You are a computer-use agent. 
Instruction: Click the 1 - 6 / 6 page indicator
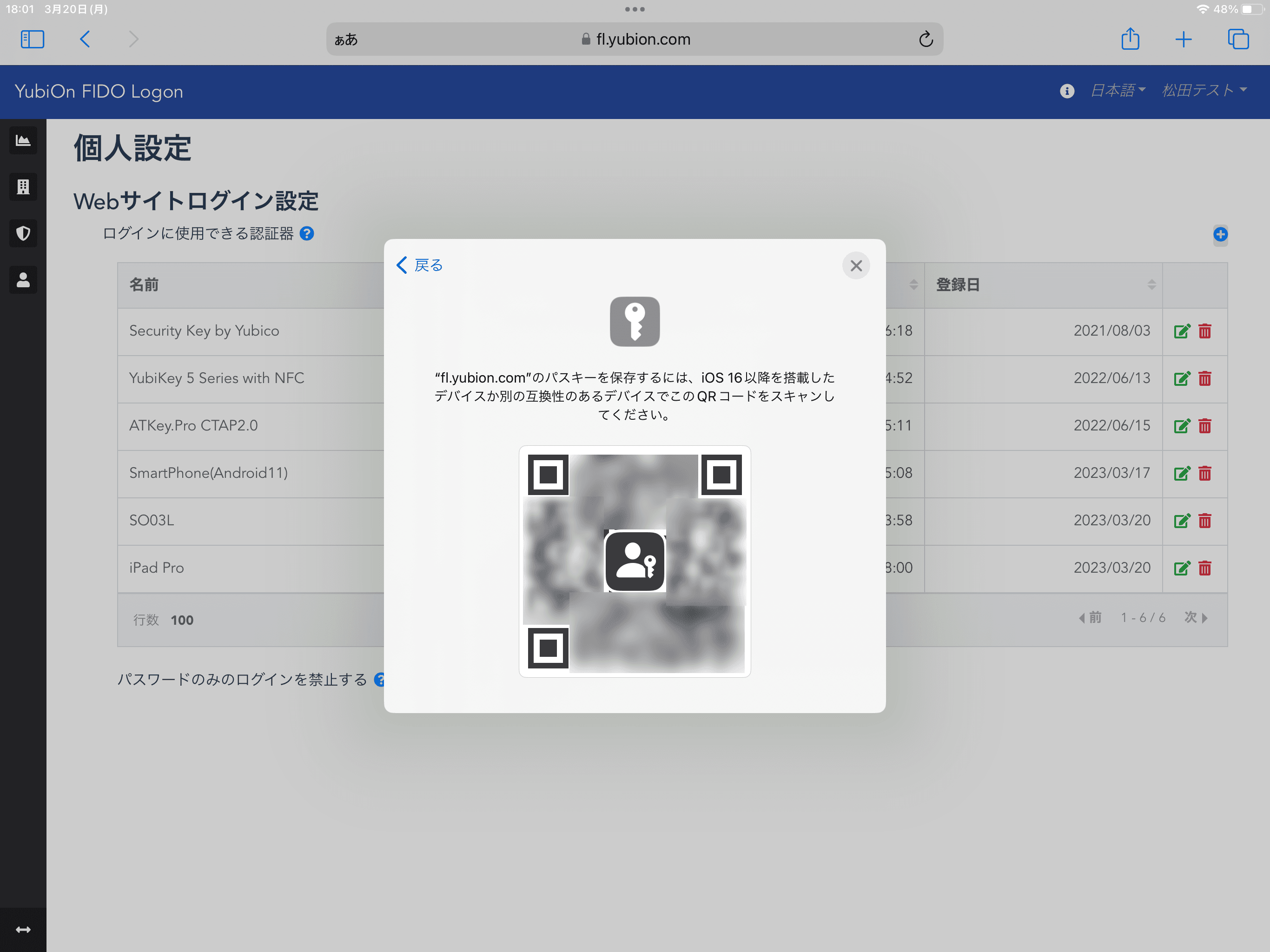tap(1143, 618)
